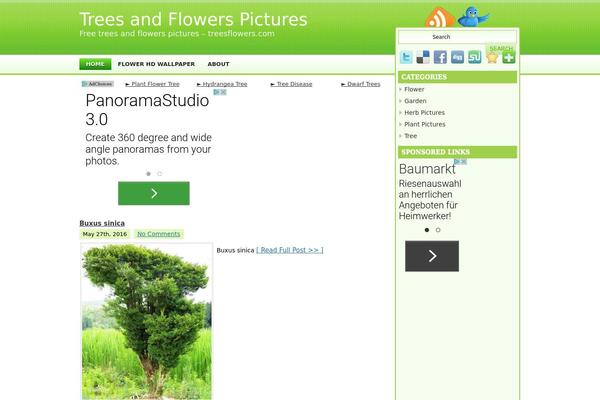Screen dimensions: 600x400
Task: Open the Buxus sinica tree thumbnail
Action: pos(147,322)
